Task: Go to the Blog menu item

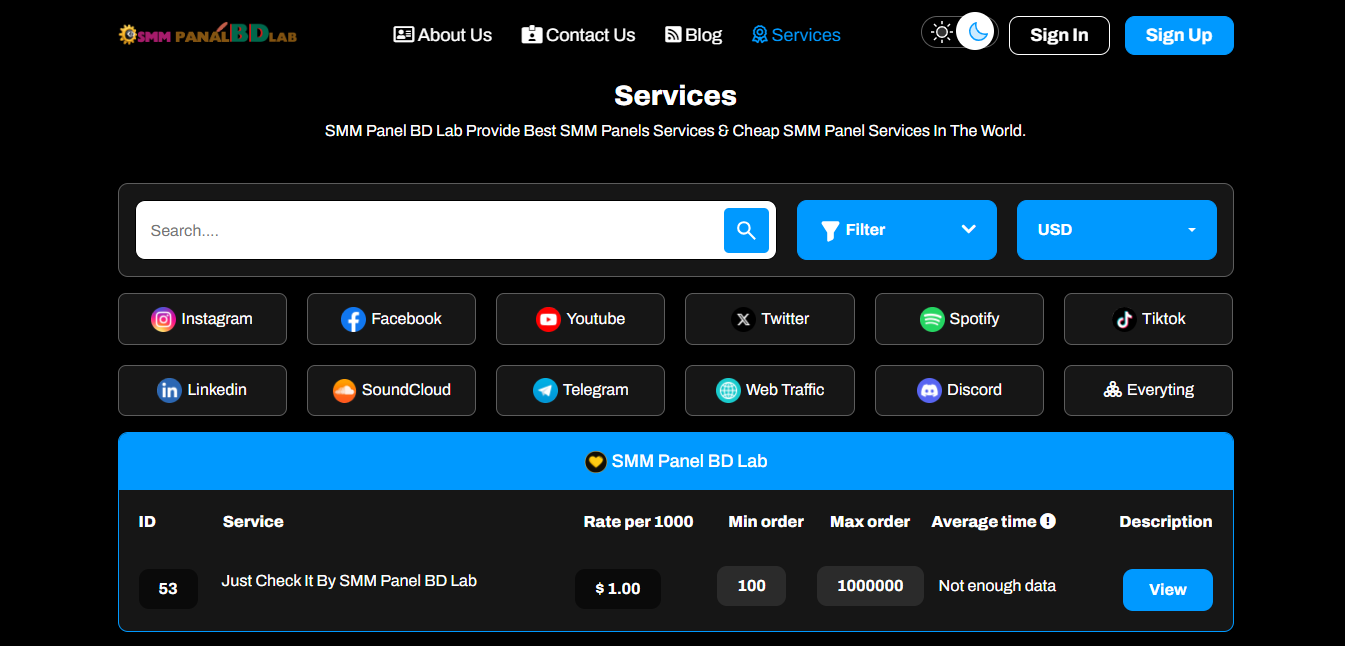Action: coord(693,35)
